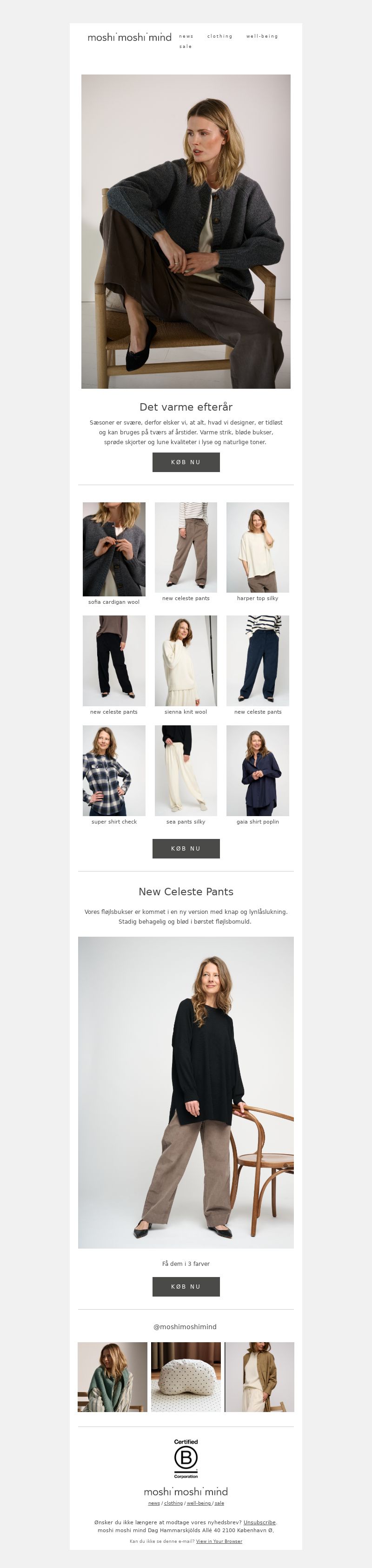Click the footer moshi moshi mind logo
Image resolution: width=372 pixels, height=1568 pixels.
coord(186,1492)
